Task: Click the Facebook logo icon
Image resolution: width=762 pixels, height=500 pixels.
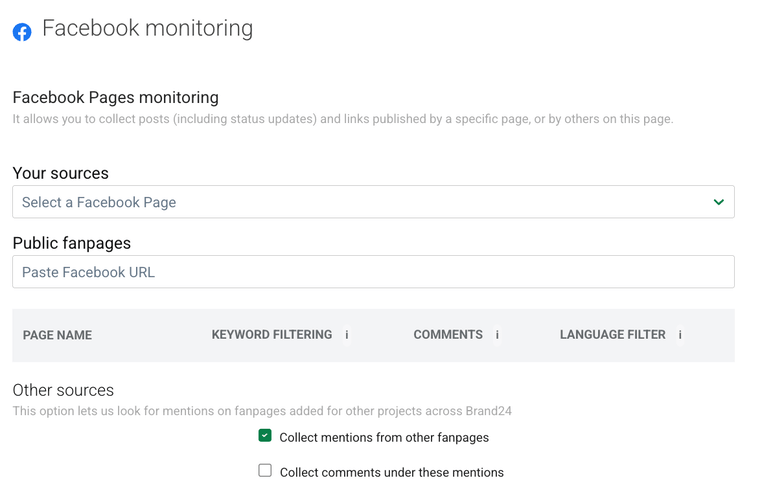Action: coord(22,32)
